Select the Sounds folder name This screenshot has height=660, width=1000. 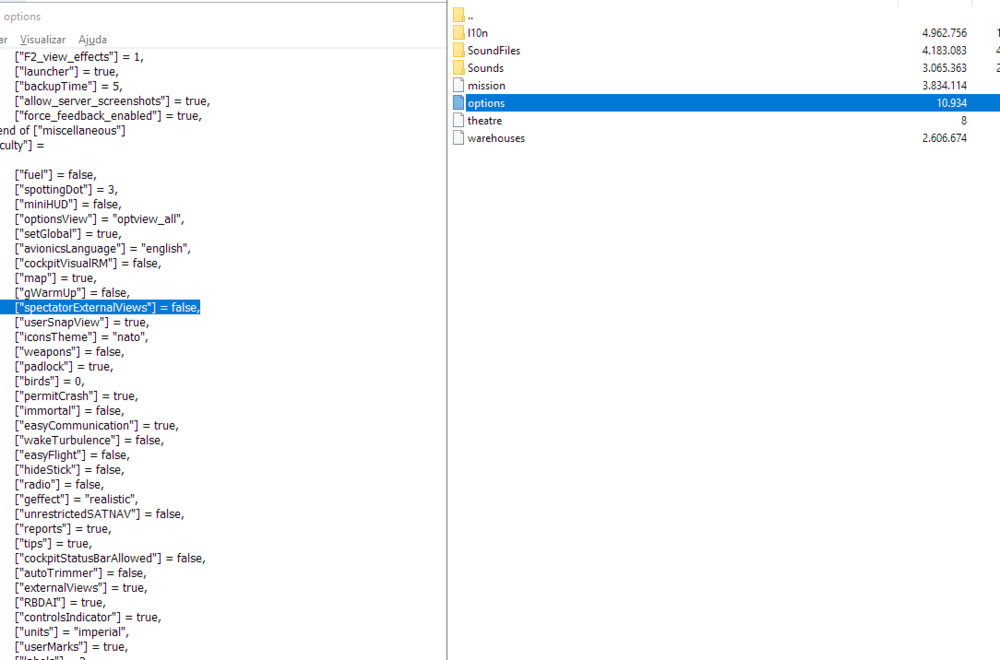pos(485,68)
